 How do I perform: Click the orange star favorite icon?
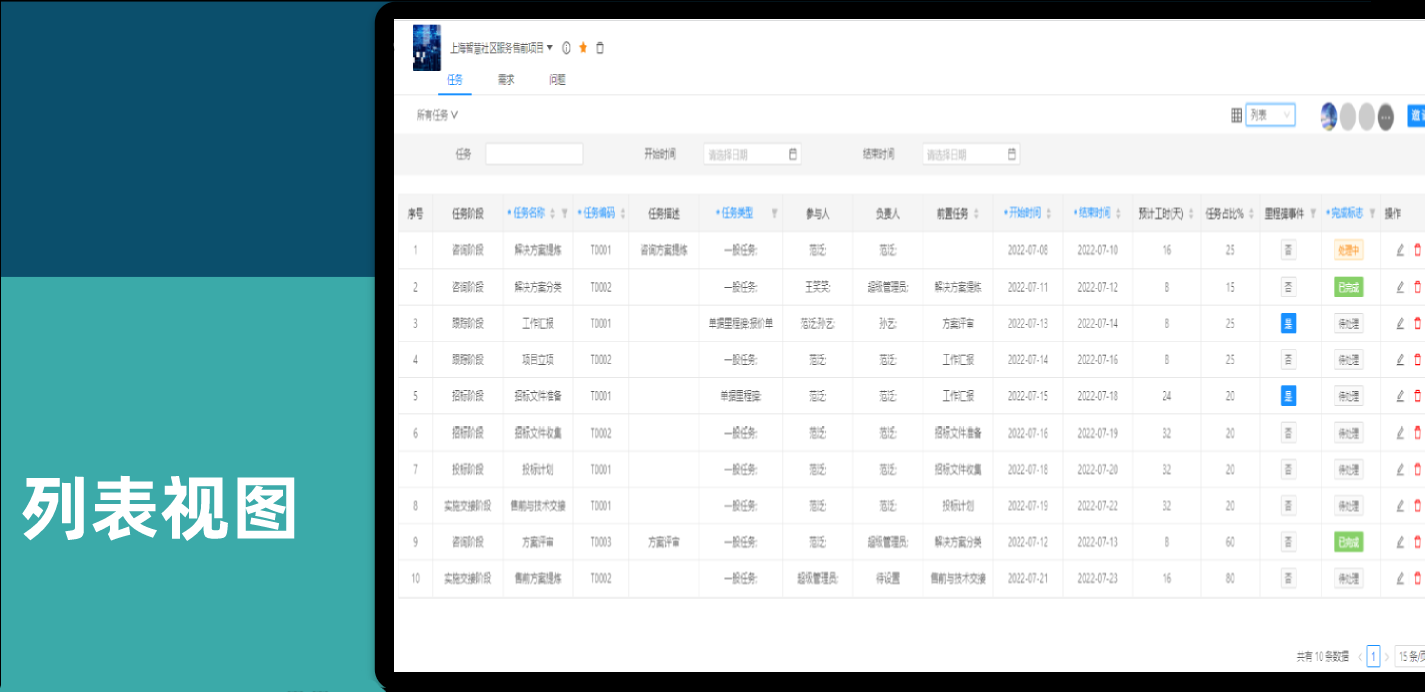tap(583, 48)
